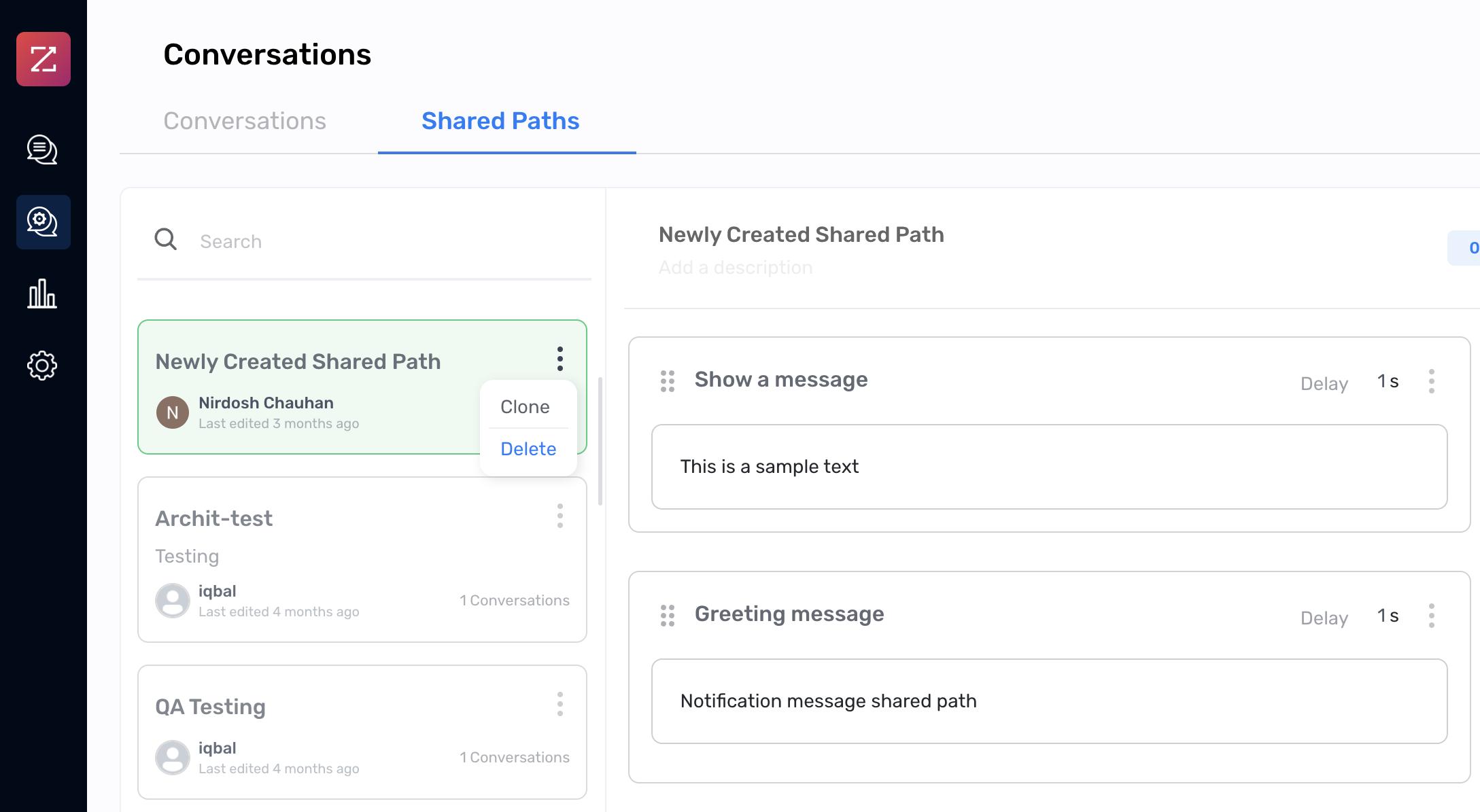Click the search magnifier icon

(165, 240)
